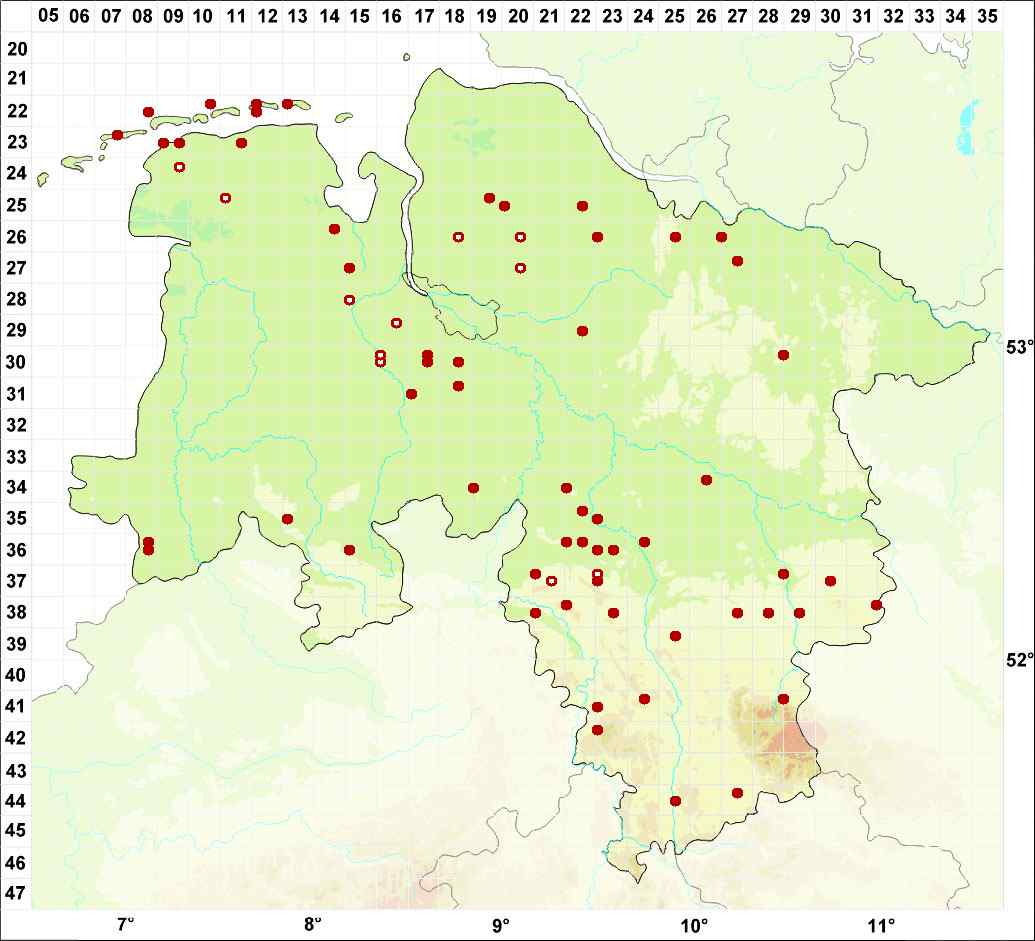
Task: Select row header label 24
Action: click(17, 174)
